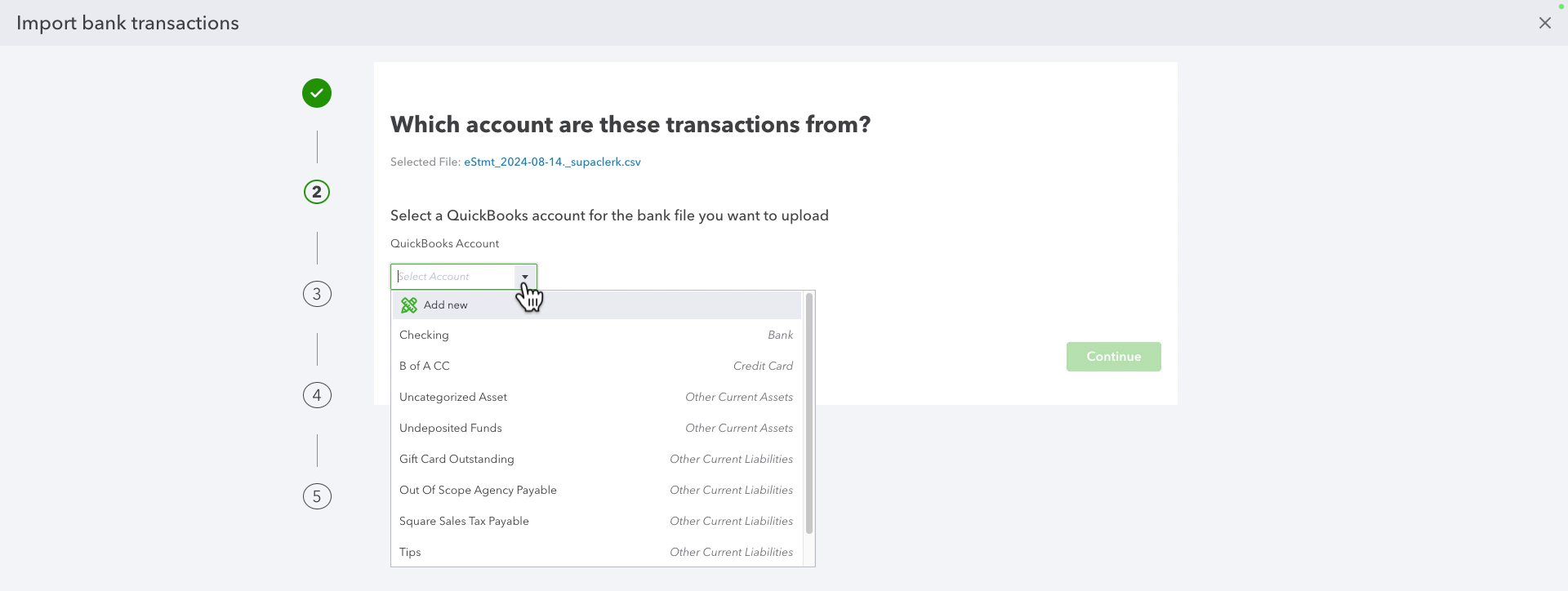Open the eStmt_2024-08-14._supaclerk.csv file link
This screenshot has height=591, width=1568.
(552, 162)
